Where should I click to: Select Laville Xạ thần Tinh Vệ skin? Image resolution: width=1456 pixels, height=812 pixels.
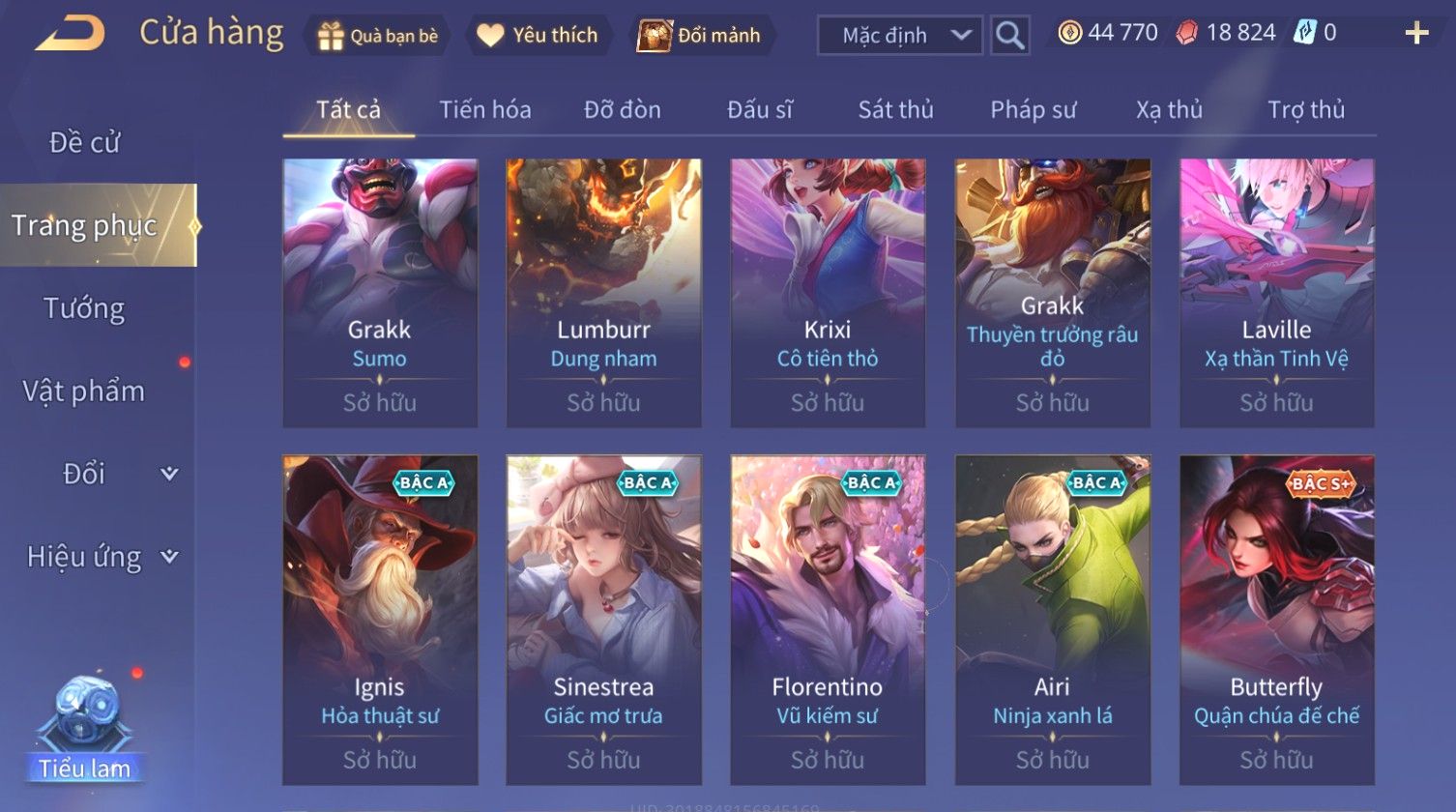pos(1276,293)
